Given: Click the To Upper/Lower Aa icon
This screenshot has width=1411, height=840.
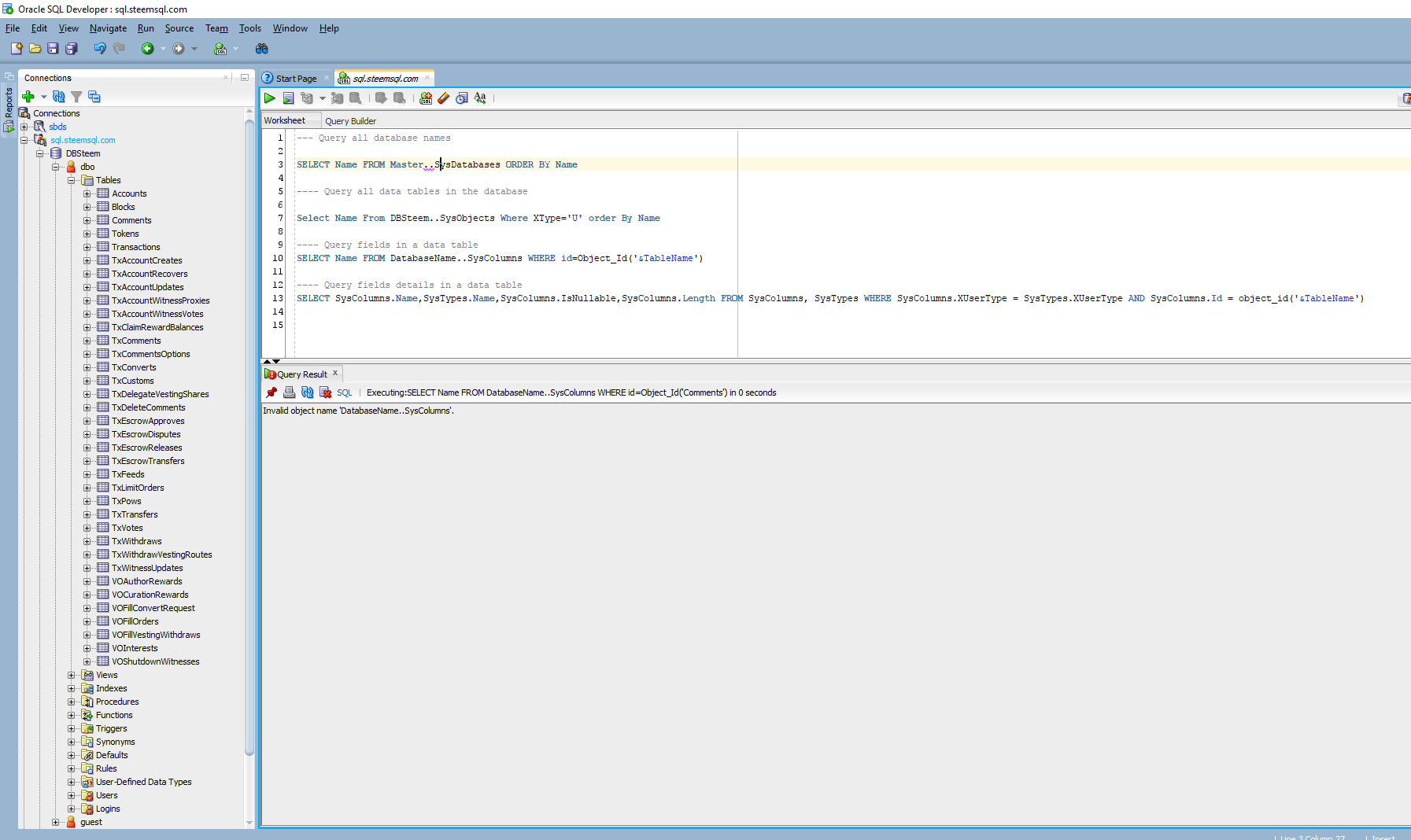Looking at the screenshot, I should (x=480, y=98).
